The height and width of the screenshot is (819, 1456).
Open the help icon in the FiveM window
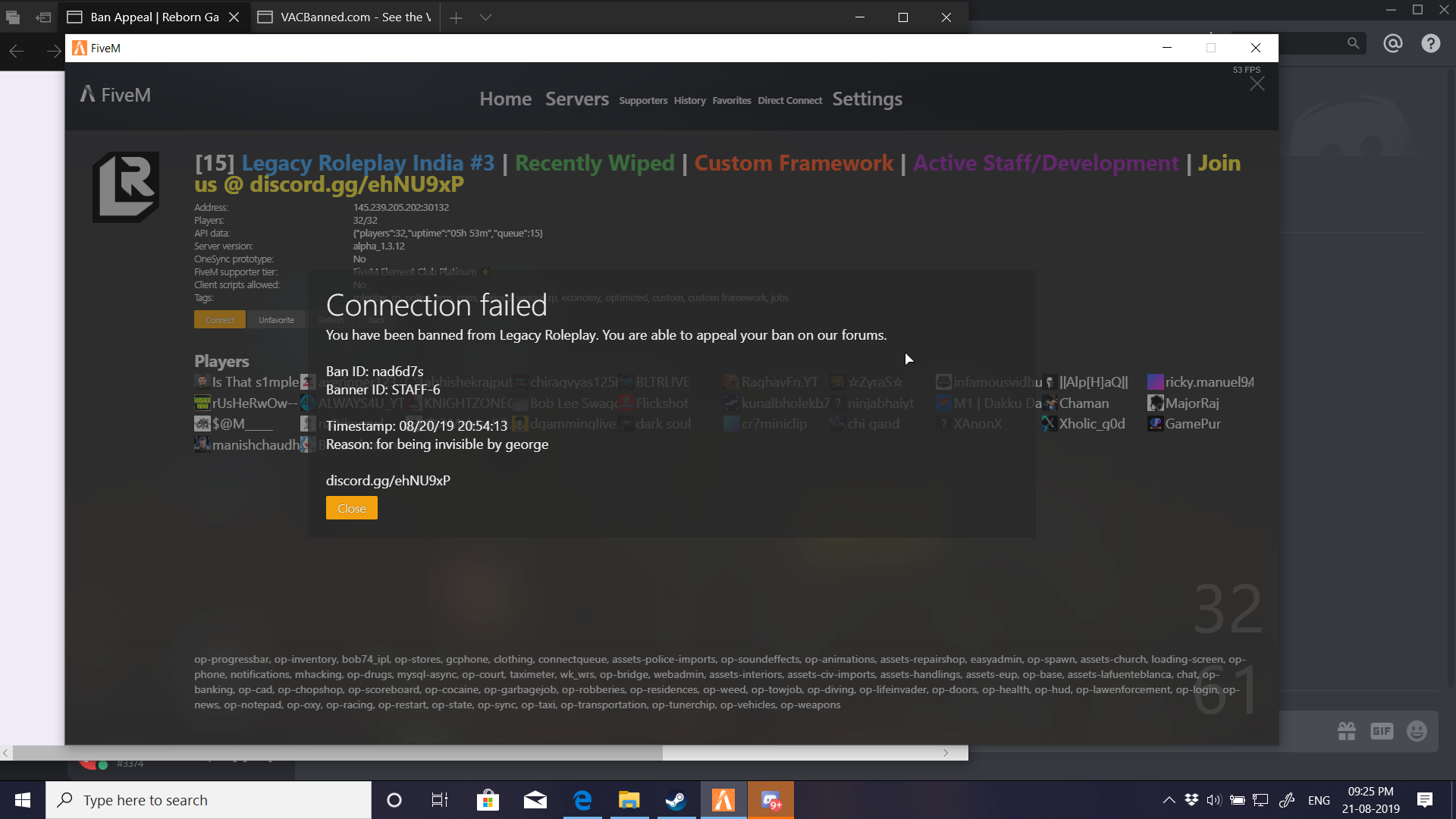click(x=1432, y=43)
